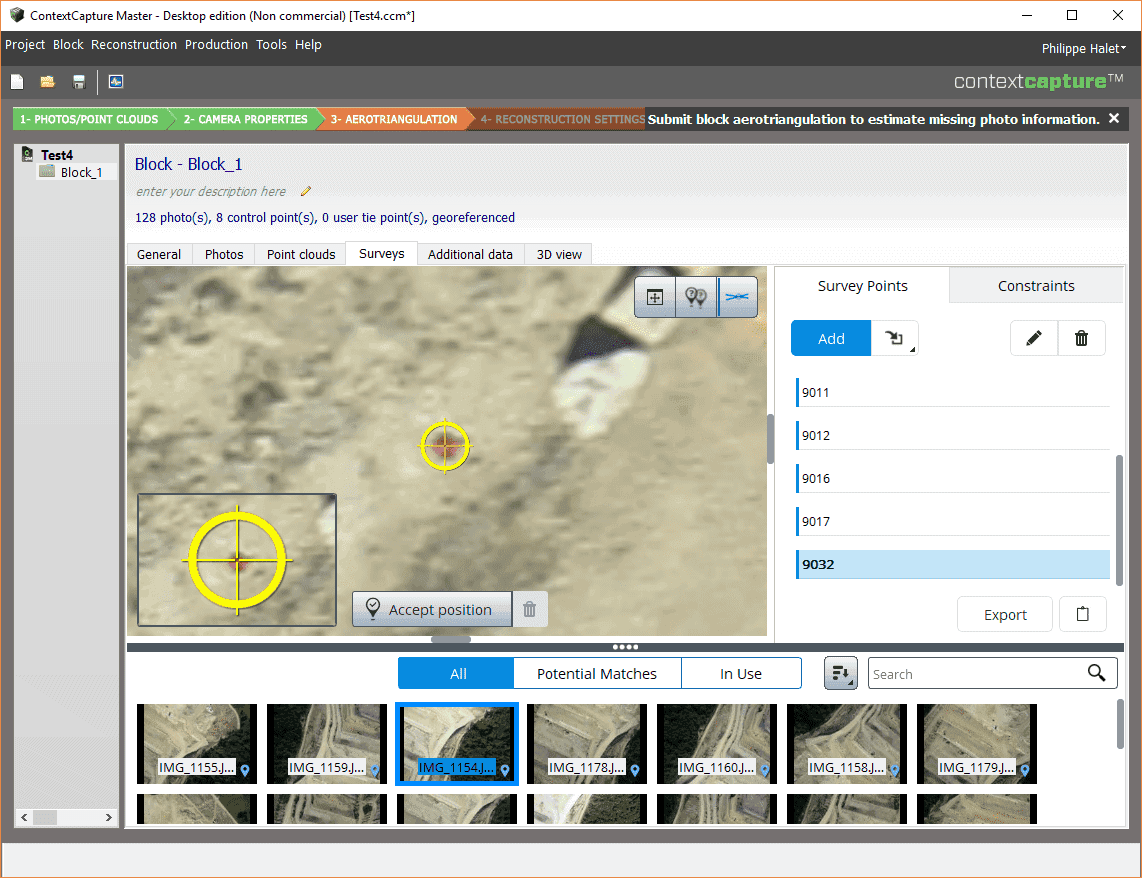The width and height of the screenshot is (1142, 878).
Task: Click the clipboard icon beside Export
Action: (1082, 615)
